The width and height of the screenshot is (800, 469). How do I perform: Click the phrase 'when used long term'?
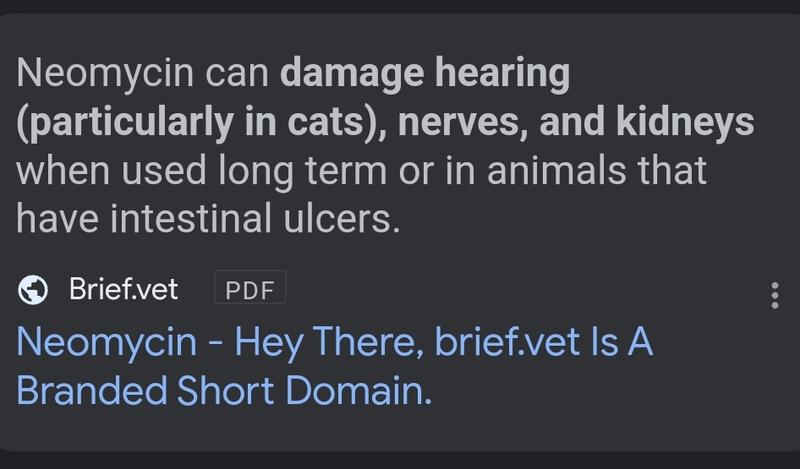tap(202, 171)
